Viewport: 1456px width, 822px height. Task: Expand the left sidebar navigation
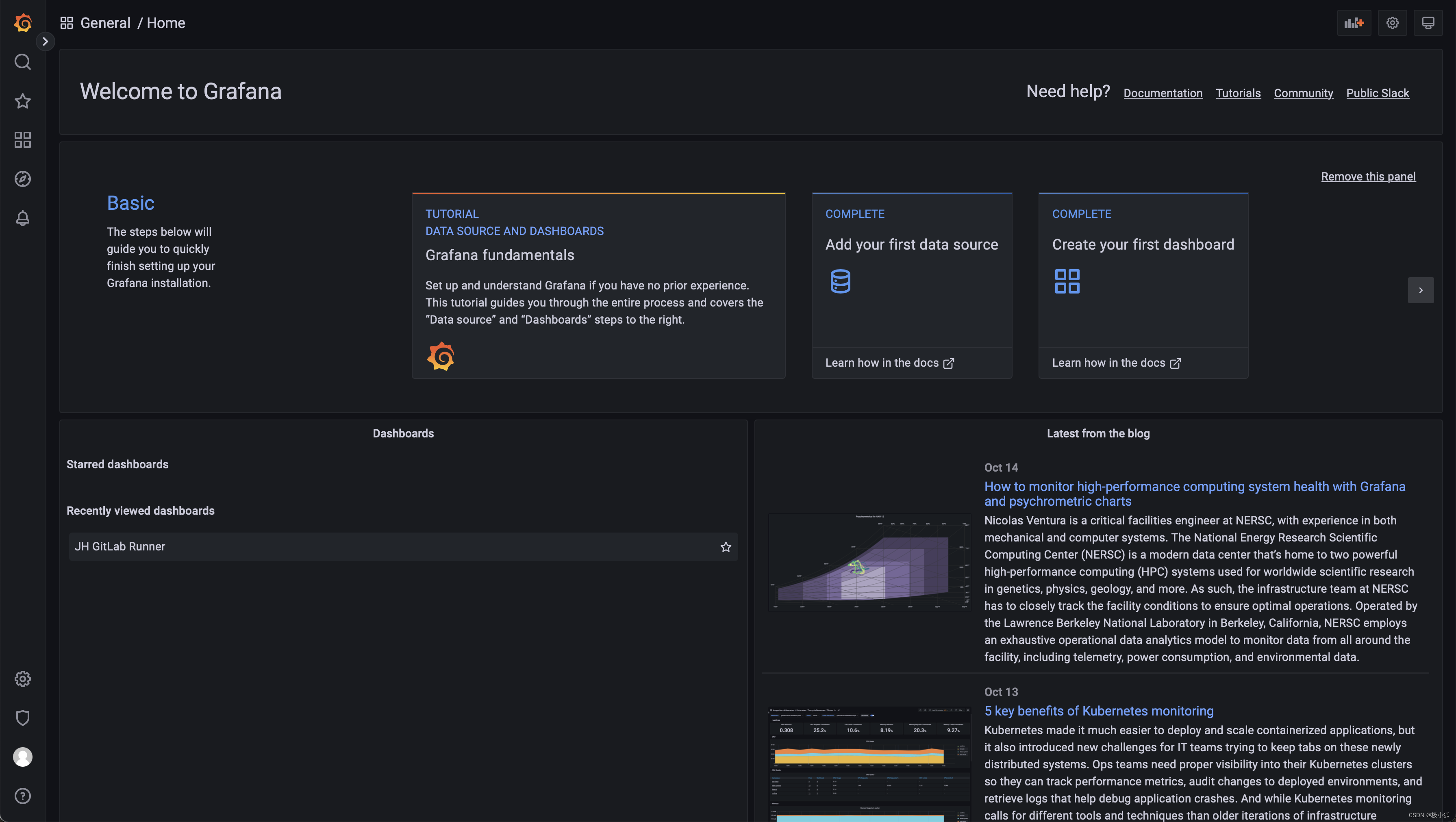coord(45,41)
